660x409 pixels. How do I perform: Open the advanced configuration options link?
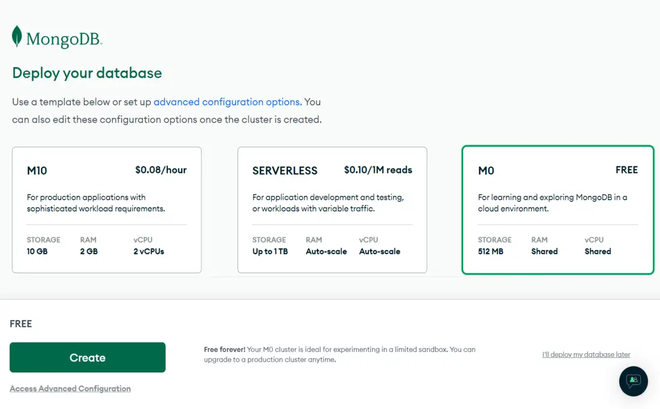click(x=227, y=102)
